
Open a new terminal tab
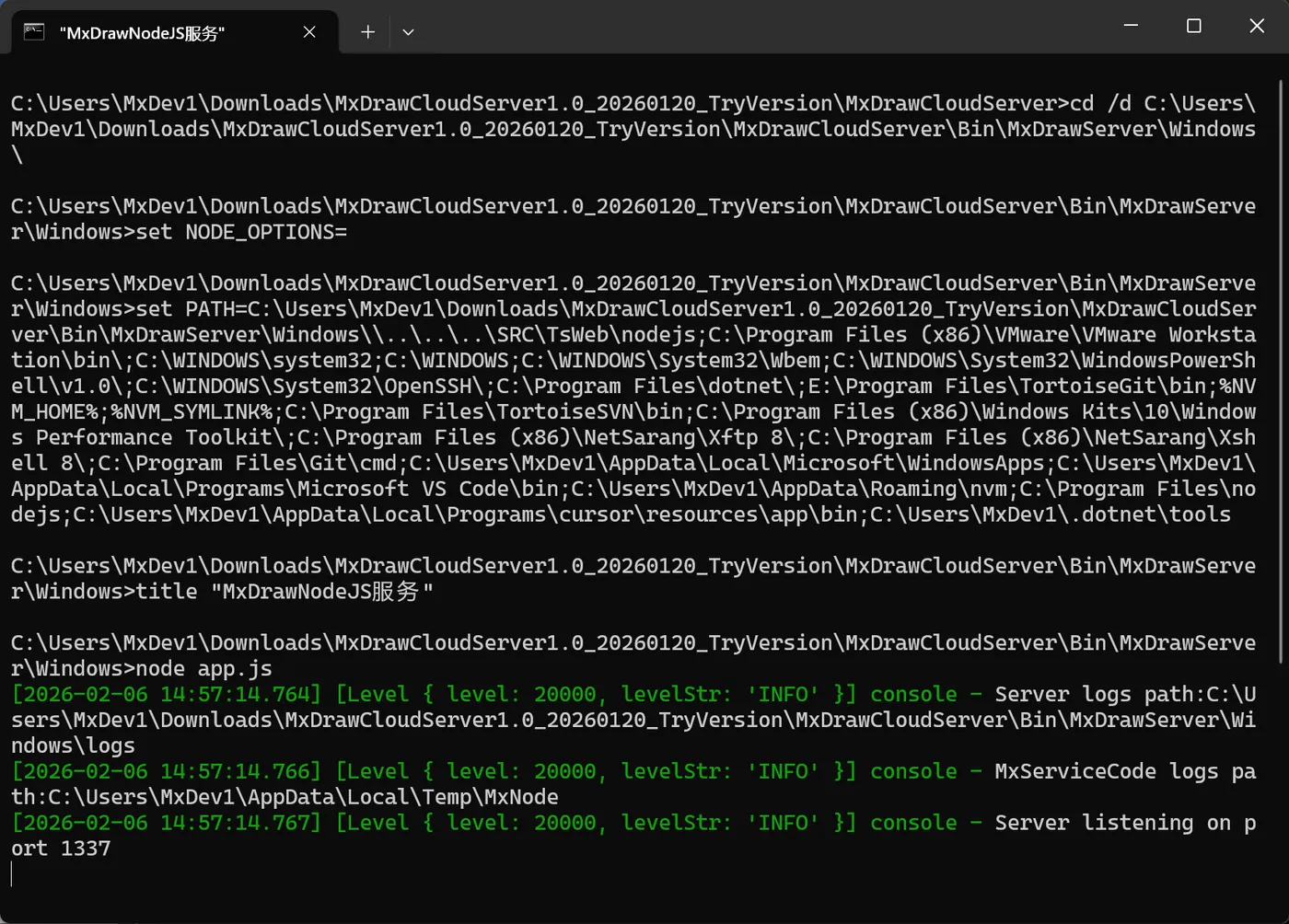point(367,32)
